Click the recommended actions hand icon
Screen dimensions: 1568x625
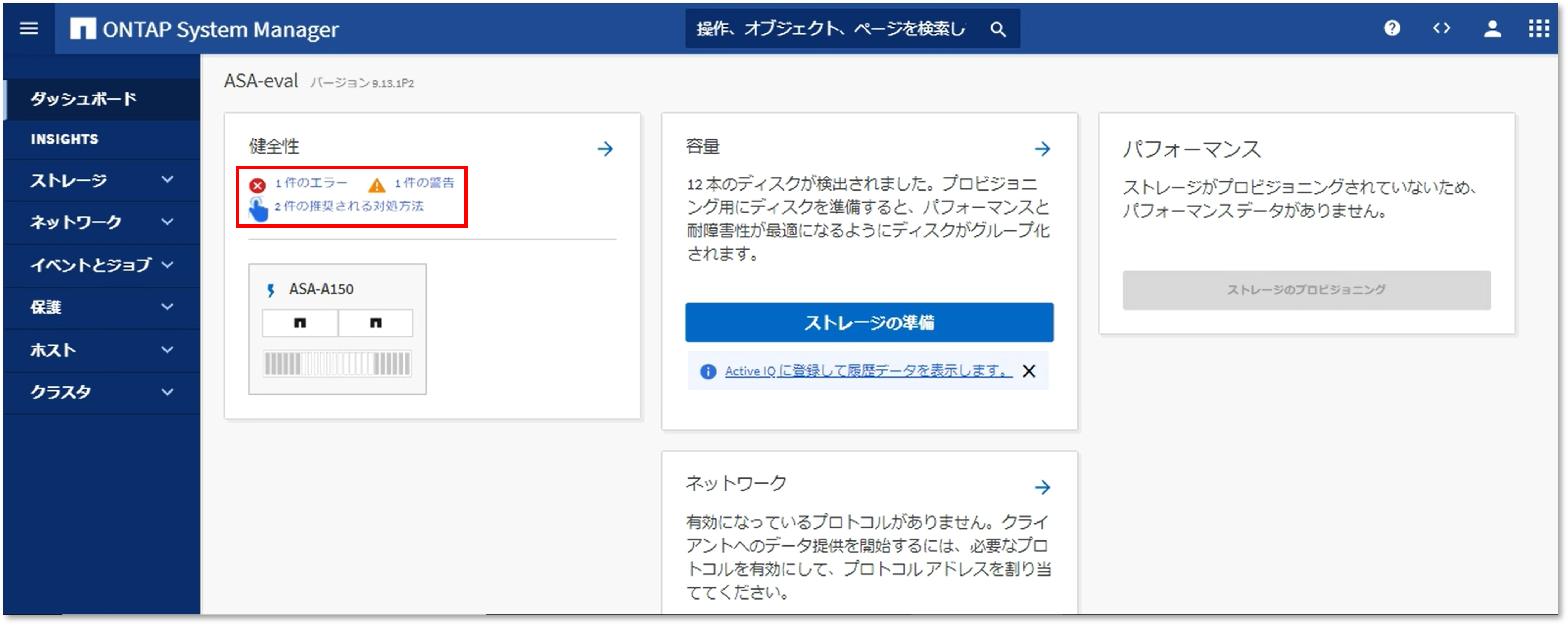point(258,209)
